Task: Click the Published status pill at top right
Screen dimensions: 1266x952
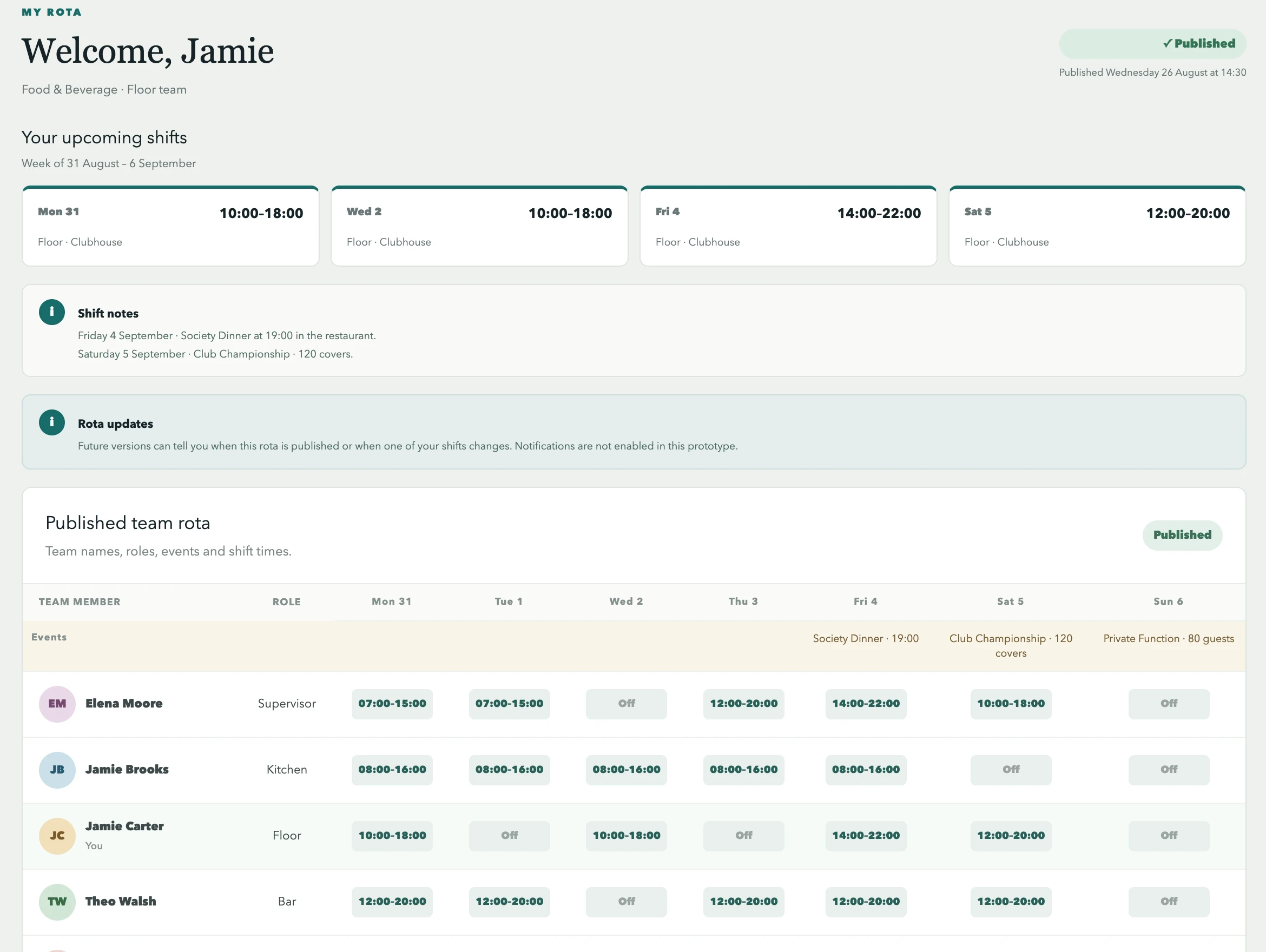Action: pos(1152,43)
